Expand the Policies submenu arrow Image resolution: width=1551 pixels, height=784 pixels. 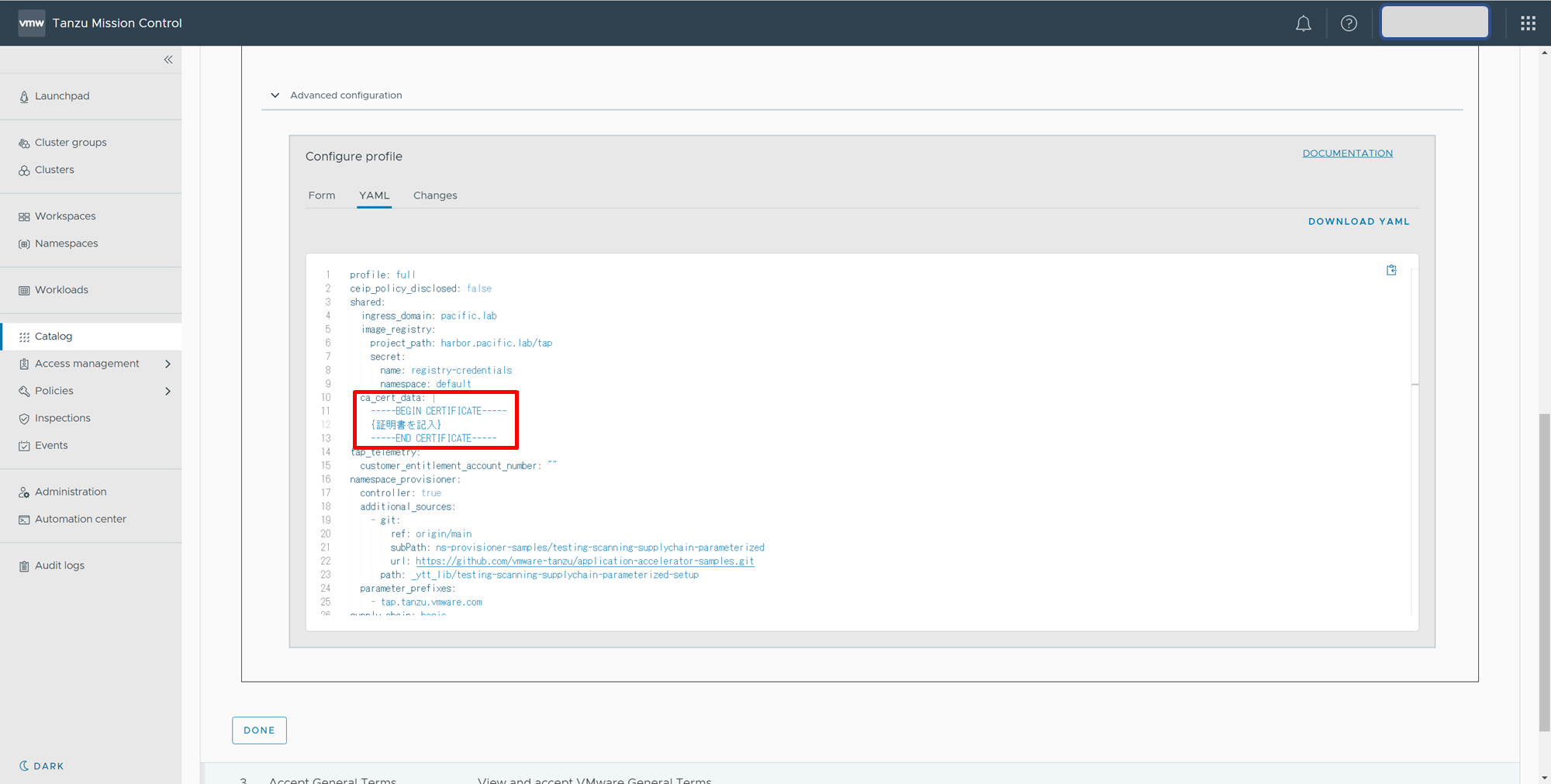tap(168, 391)
